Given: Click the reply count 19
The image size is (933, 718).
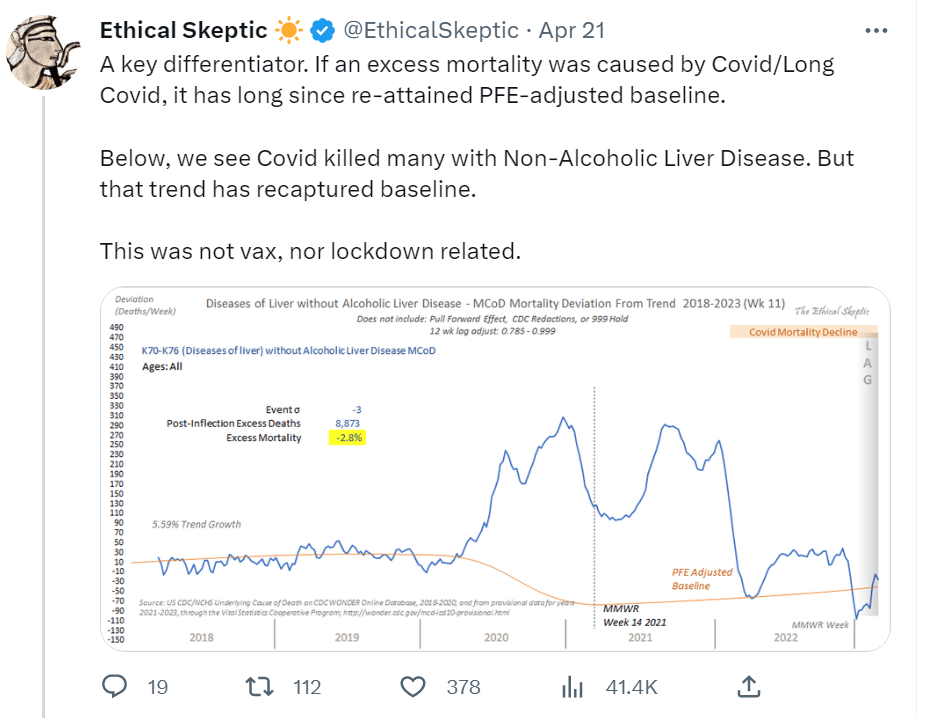Looking at the screenshot, I should pyautogui.click(x=157, y=687).
